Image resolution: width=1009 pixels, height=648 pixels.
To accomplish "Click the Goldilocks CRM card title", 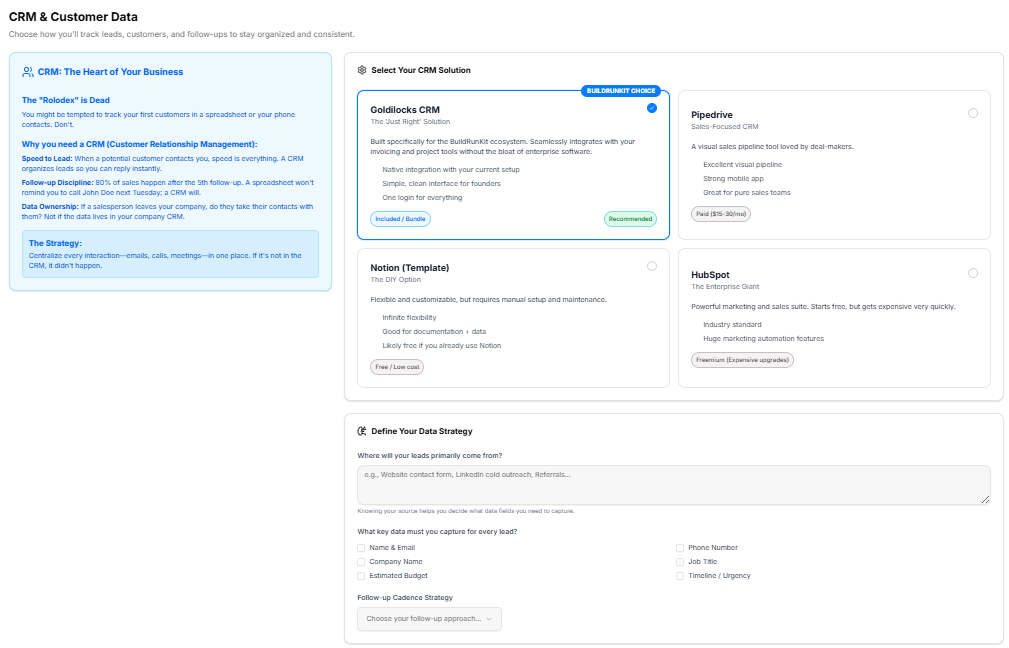I will tap(405, 110).
